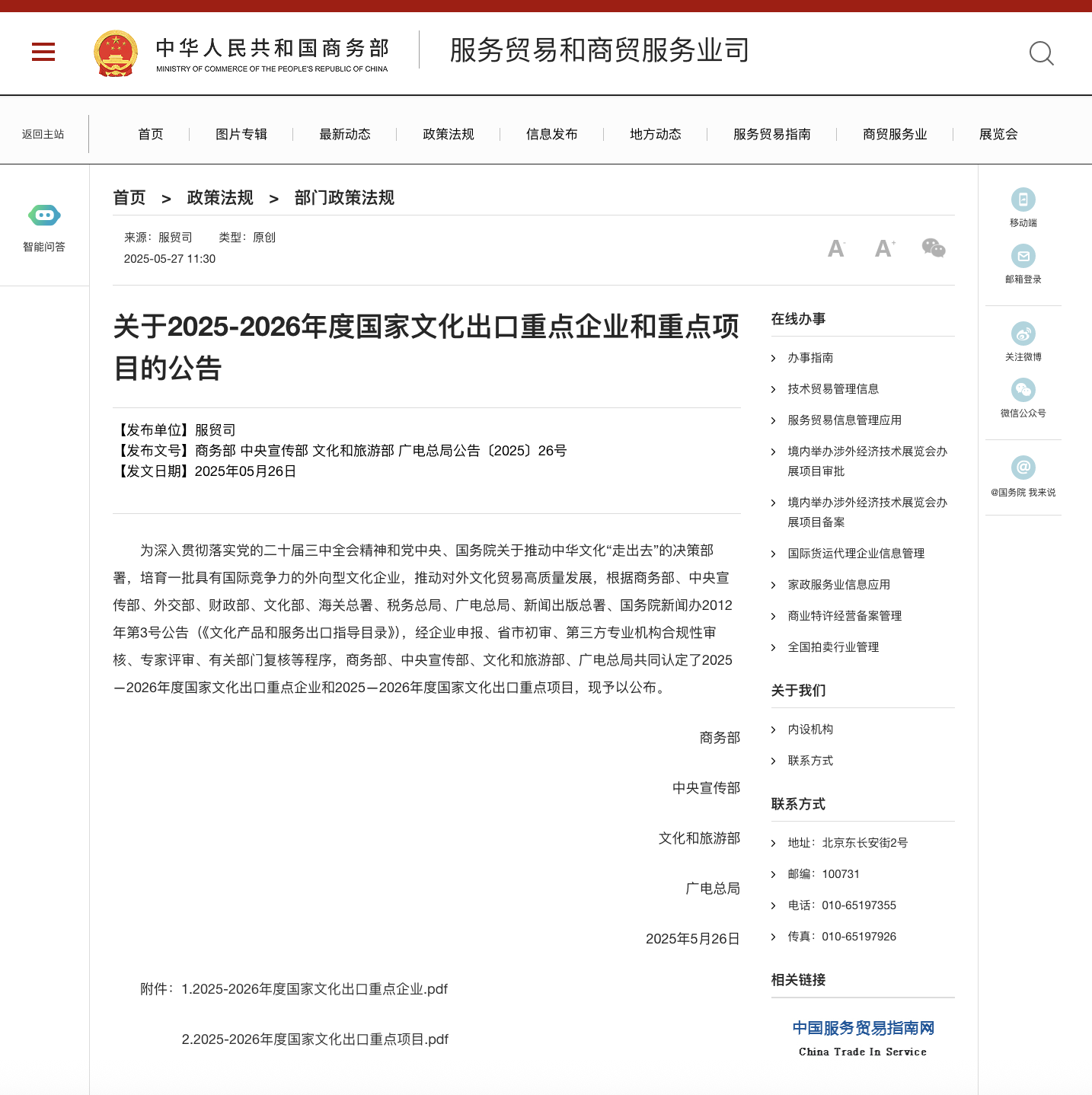Open the 重点项目.pdf attachment link
This screenshot has height=1095, width=1092.
tap(315, 1039)
